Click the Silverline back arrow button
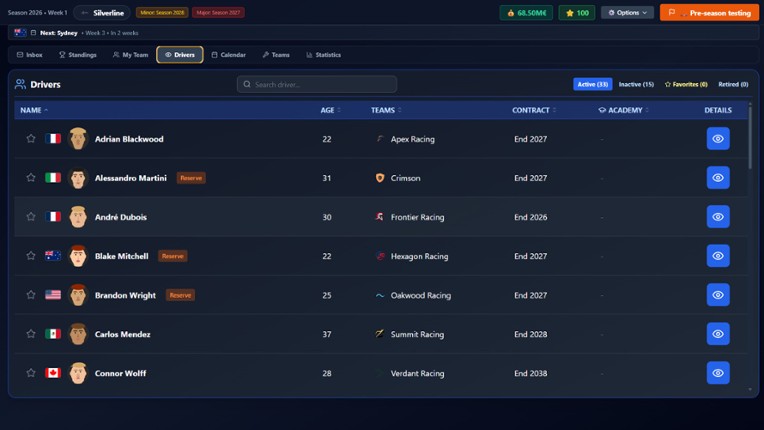764x430 pixels. pyautogui.click(x=85, y=13)
